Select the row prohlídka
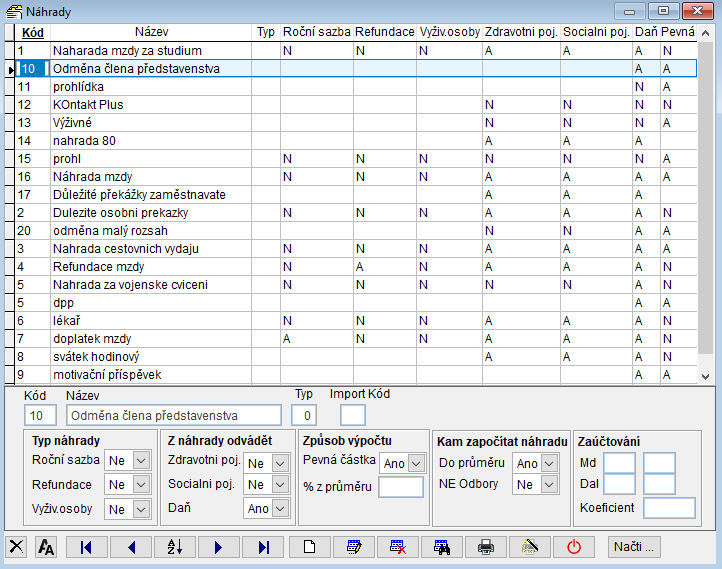This screenshot has width=722, height=569. 356,87
